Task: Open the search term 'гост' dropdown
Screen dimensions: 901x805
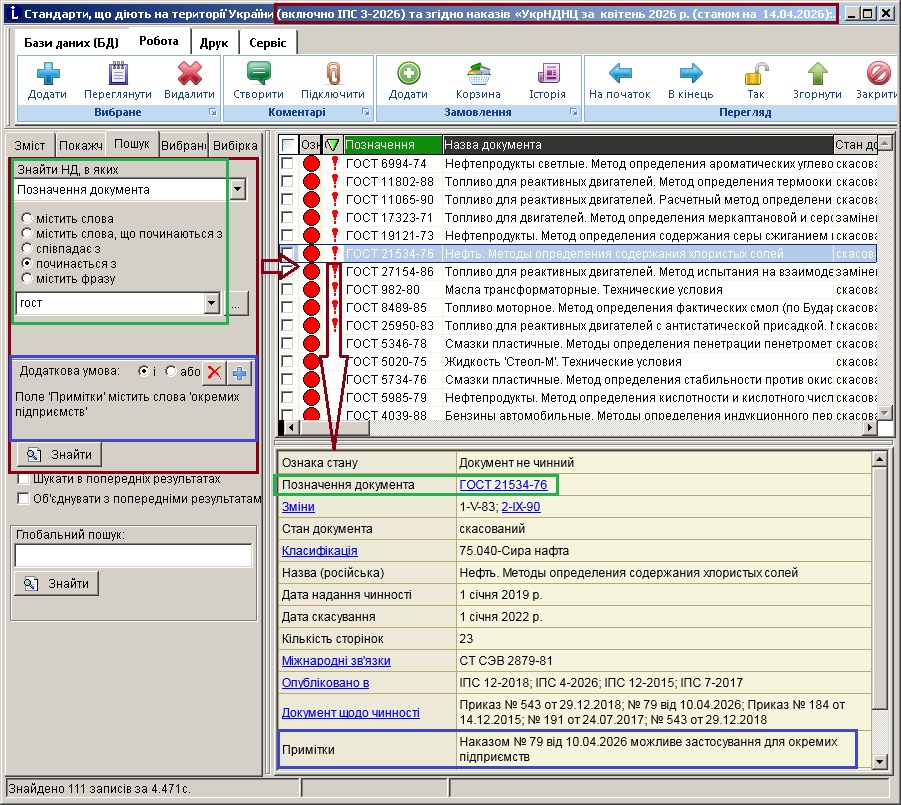Action: (210, 303)
